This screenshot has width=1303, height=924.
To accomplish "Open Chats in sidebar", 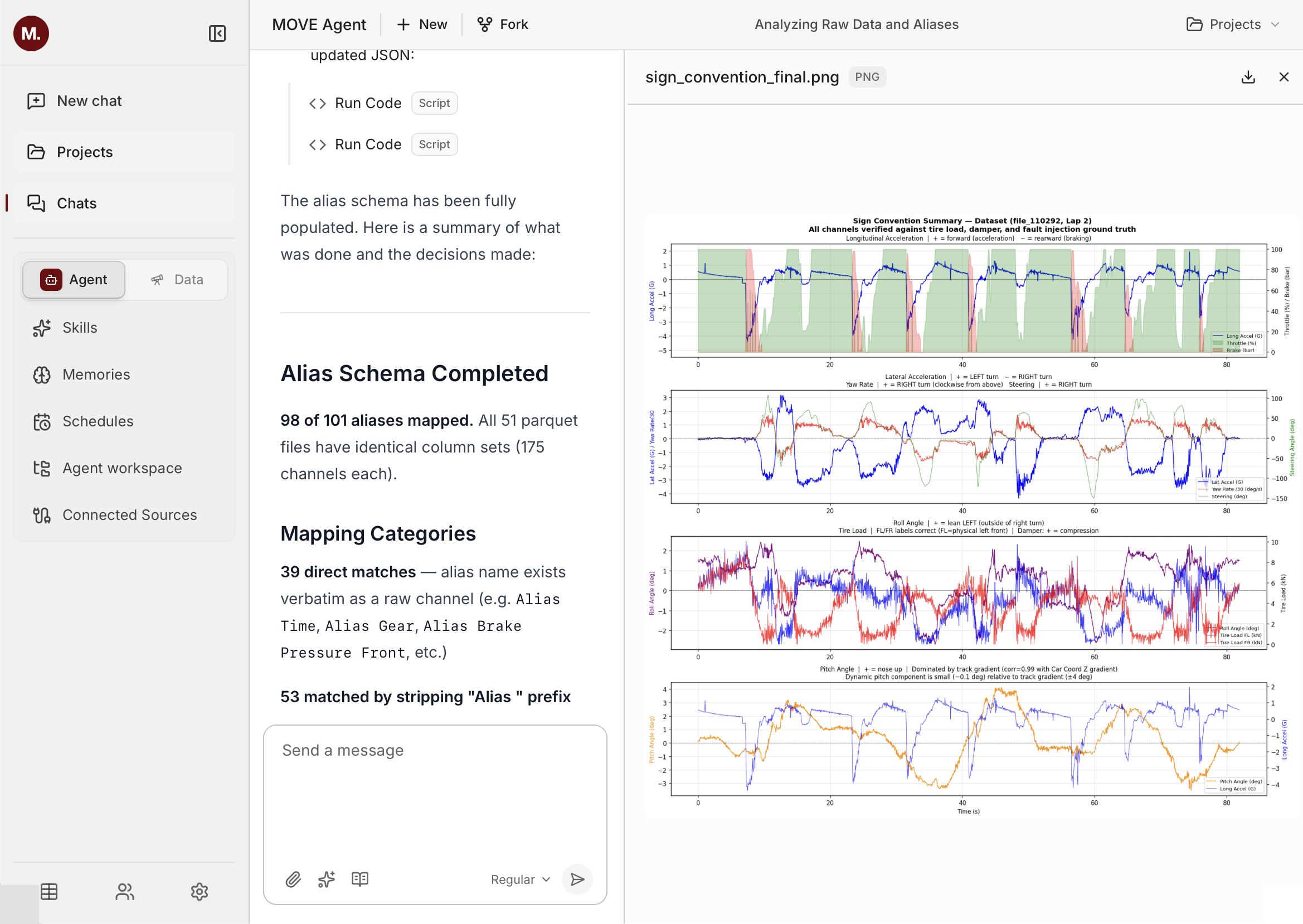I will [x=124, y=203].
